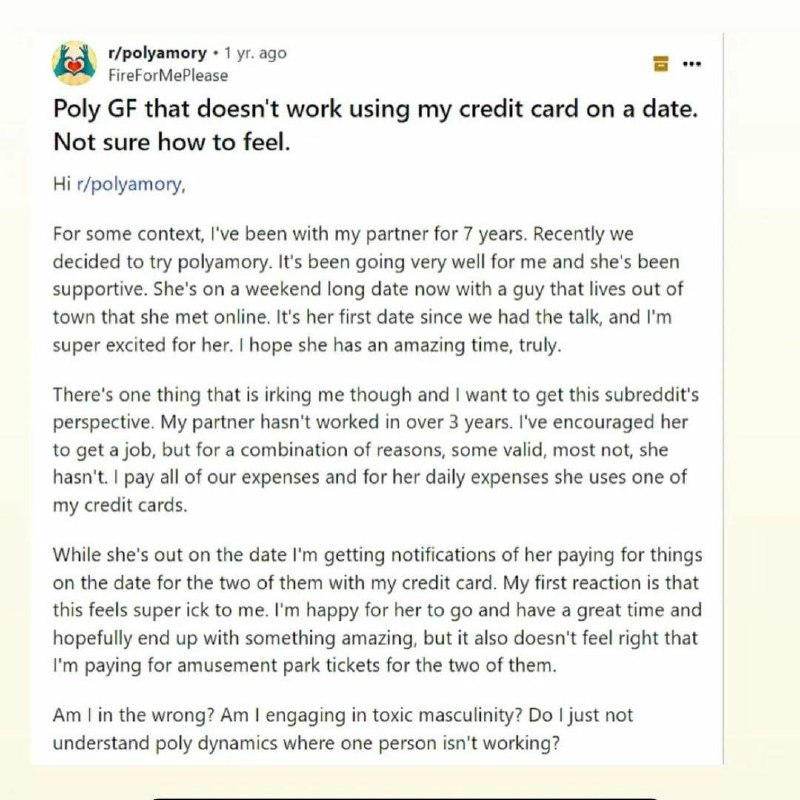
Task: Click the text 'my credit cards.' ending that paragraph
Action: 120,505
